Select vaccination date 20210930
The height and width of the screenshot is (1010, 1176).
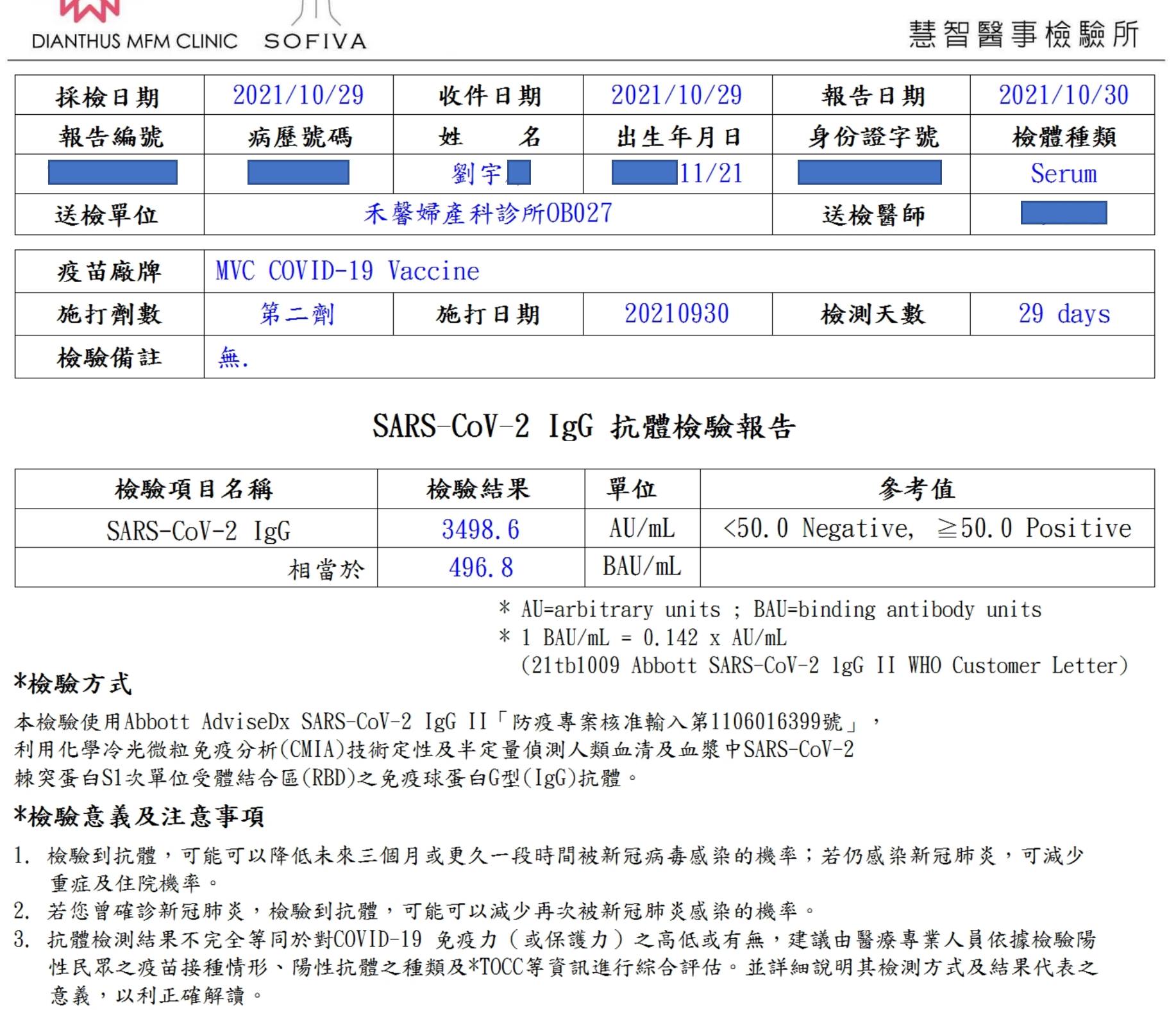coord(677,314)
